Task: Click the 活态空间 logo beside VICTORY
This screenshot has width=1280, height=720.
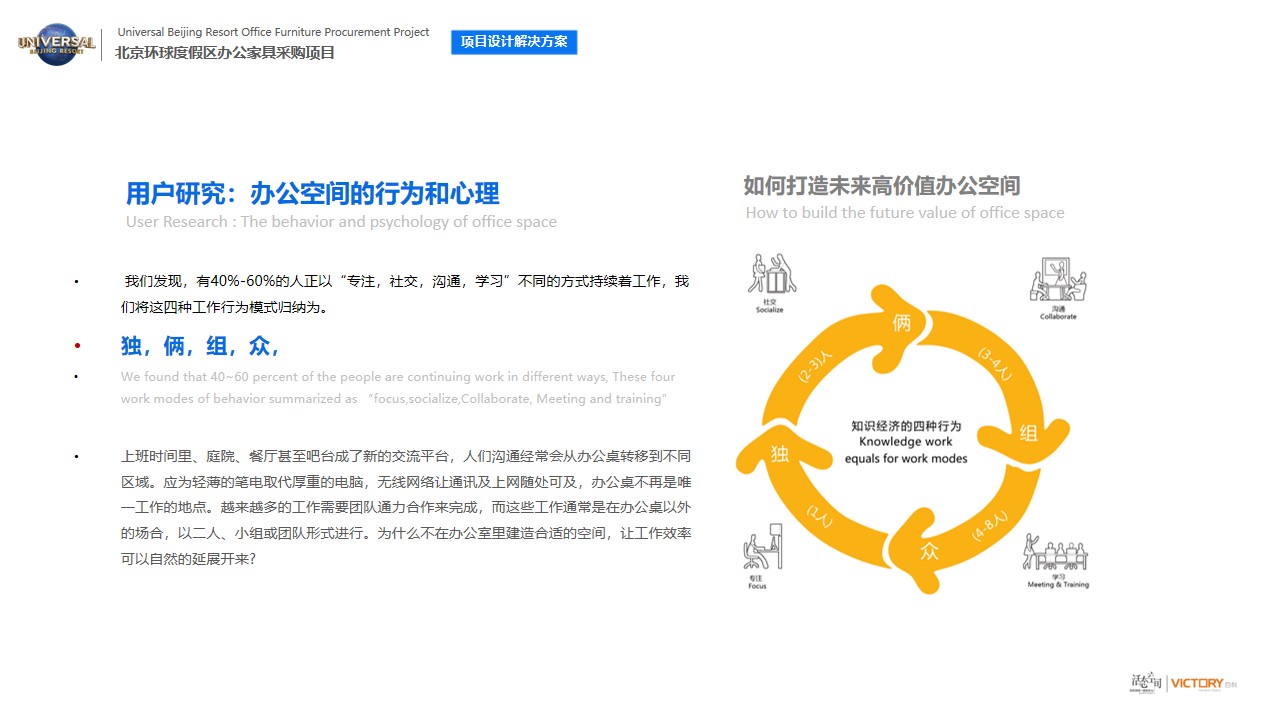Action: coord(1146,683)
